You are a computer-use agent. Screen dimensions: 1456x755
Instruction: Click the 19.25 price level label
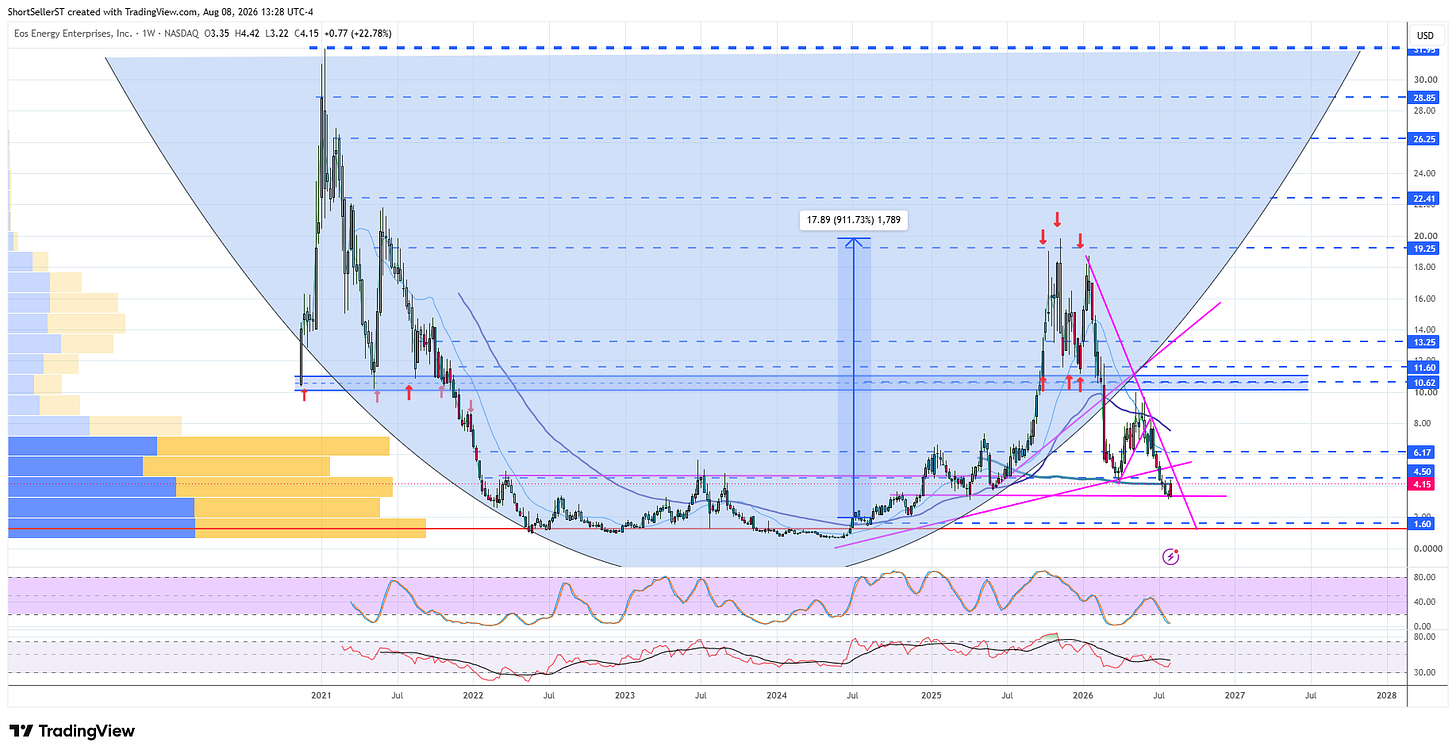pos(1424,248)
